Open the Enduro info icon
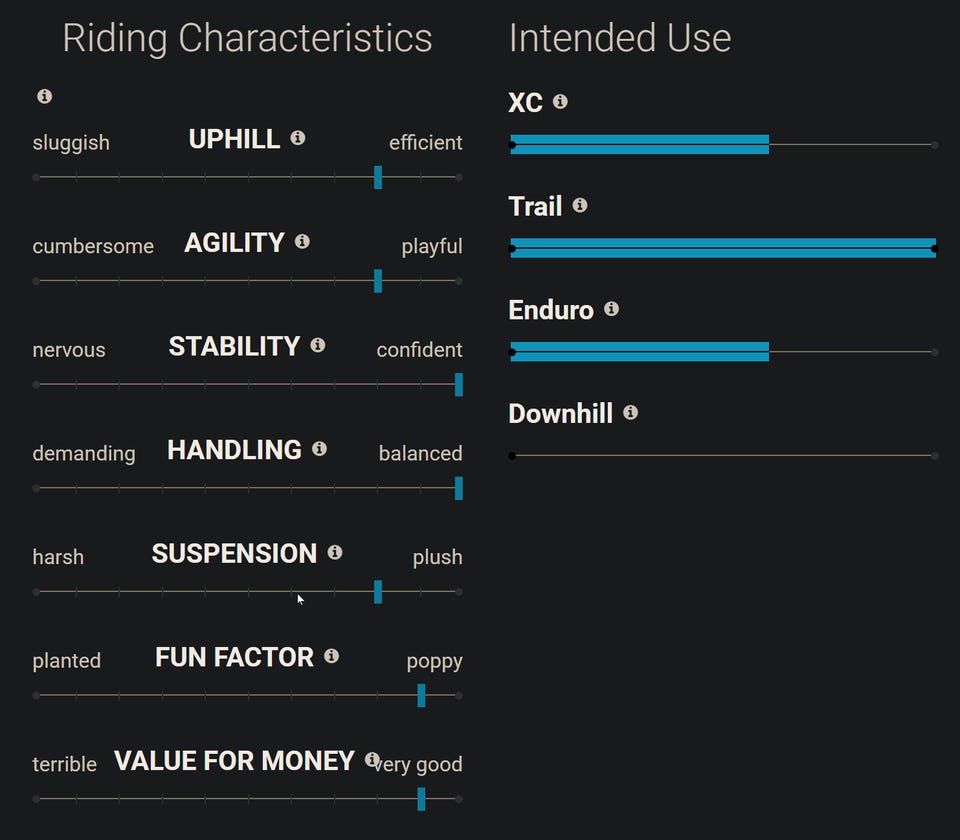This screenshot has height=840, width=960. [x=611, y=309]
